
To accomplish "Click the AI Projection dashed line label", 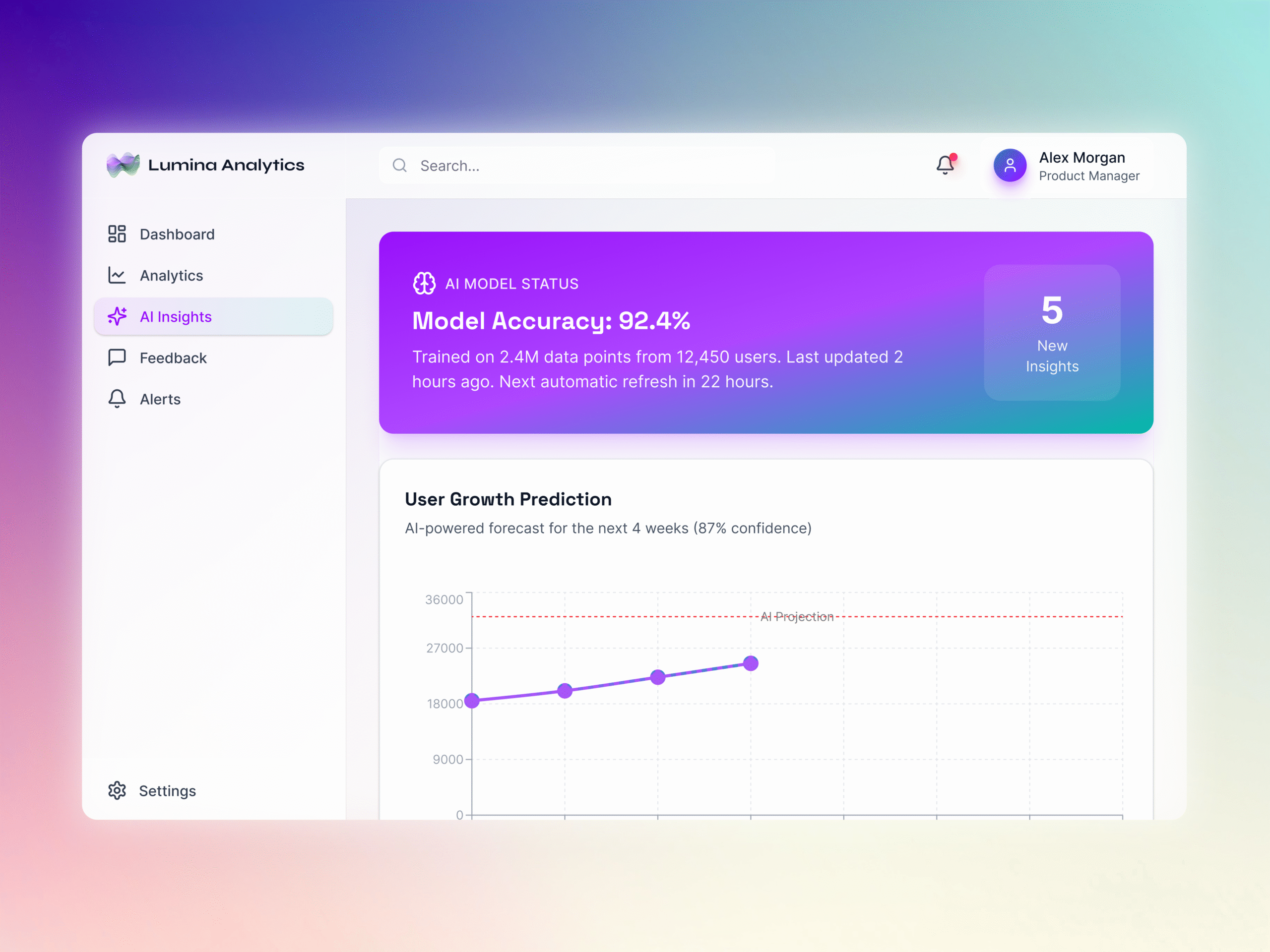I will 796,617.
